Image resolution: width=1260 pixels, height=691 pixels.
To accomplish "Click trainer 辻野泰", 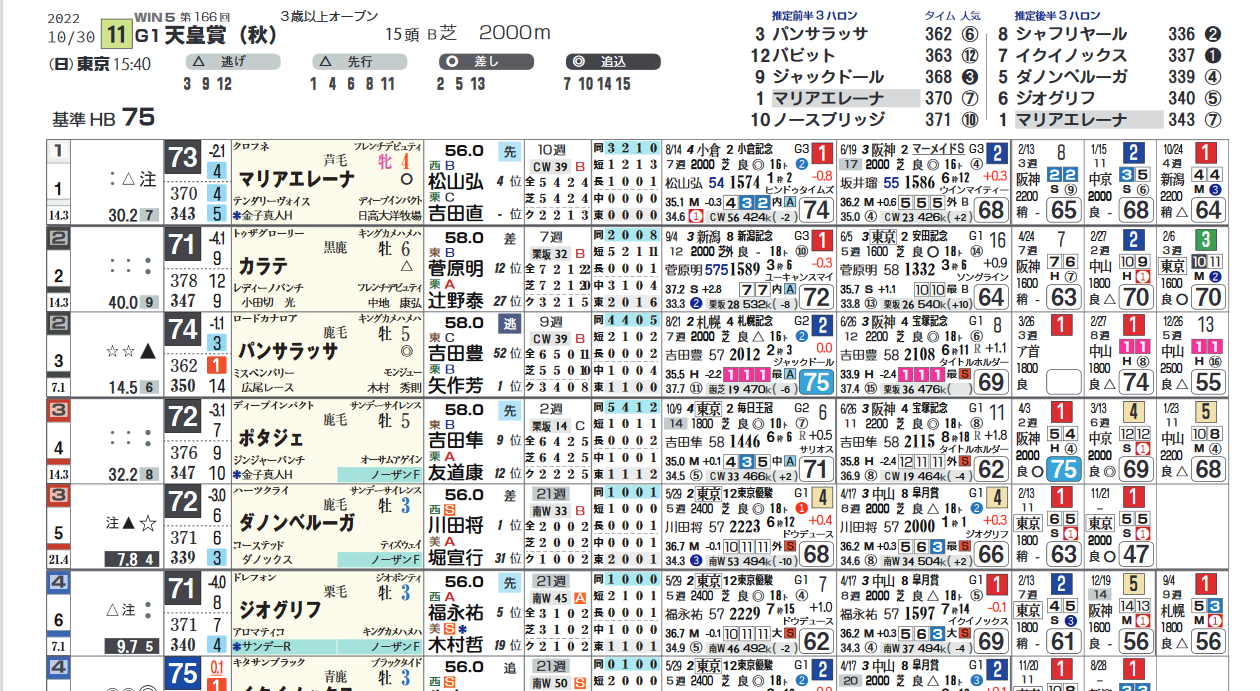I will pos(456,299).
